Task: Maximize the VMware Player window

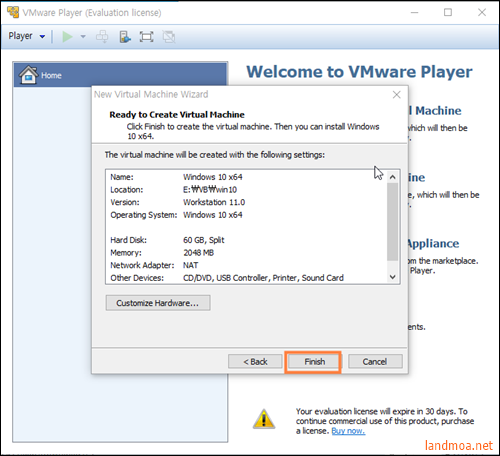Action: pyautogui.click(x=448, y=13)
